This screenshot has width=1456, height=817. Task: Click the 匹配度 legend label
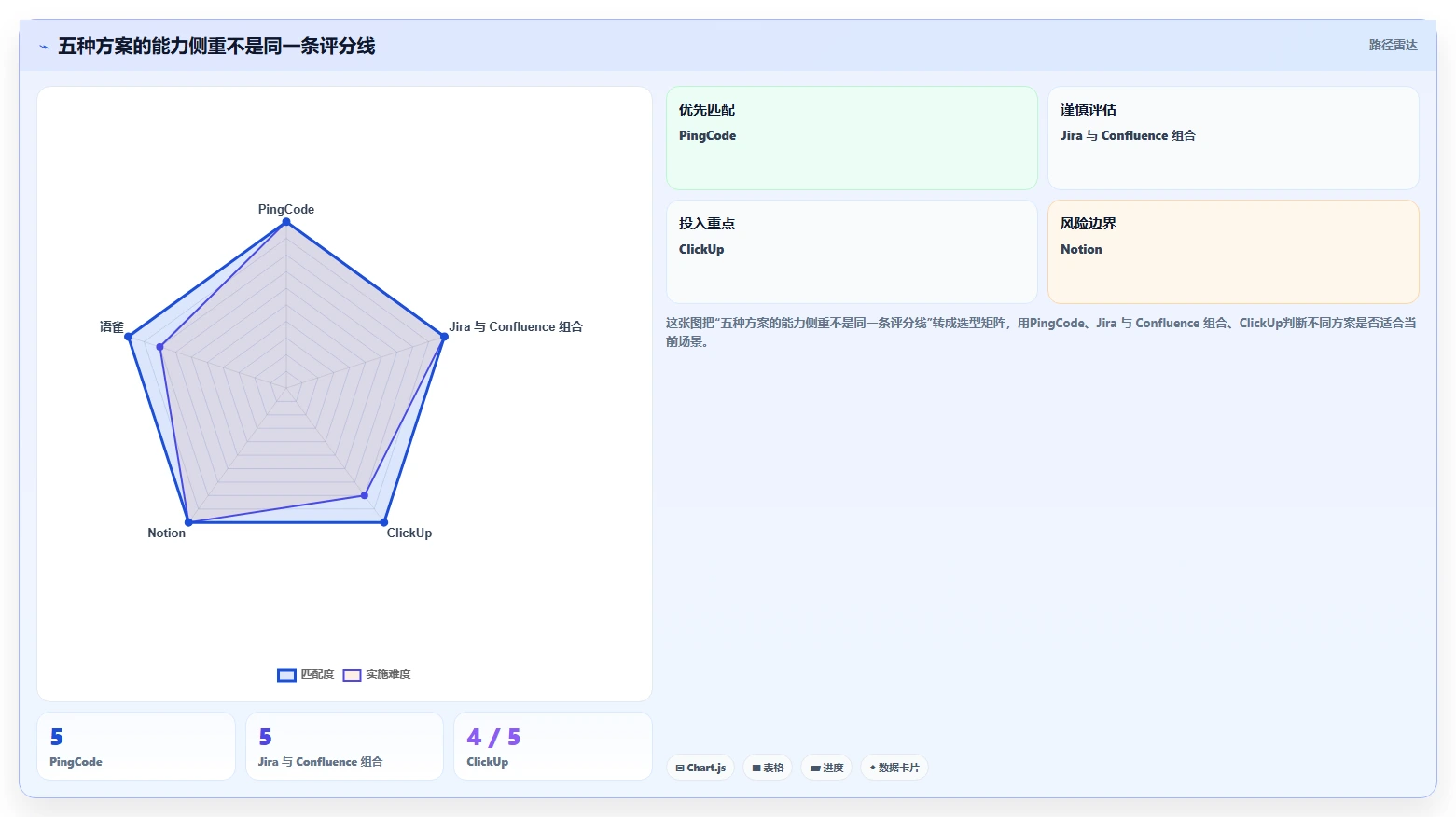click(317, 674)
